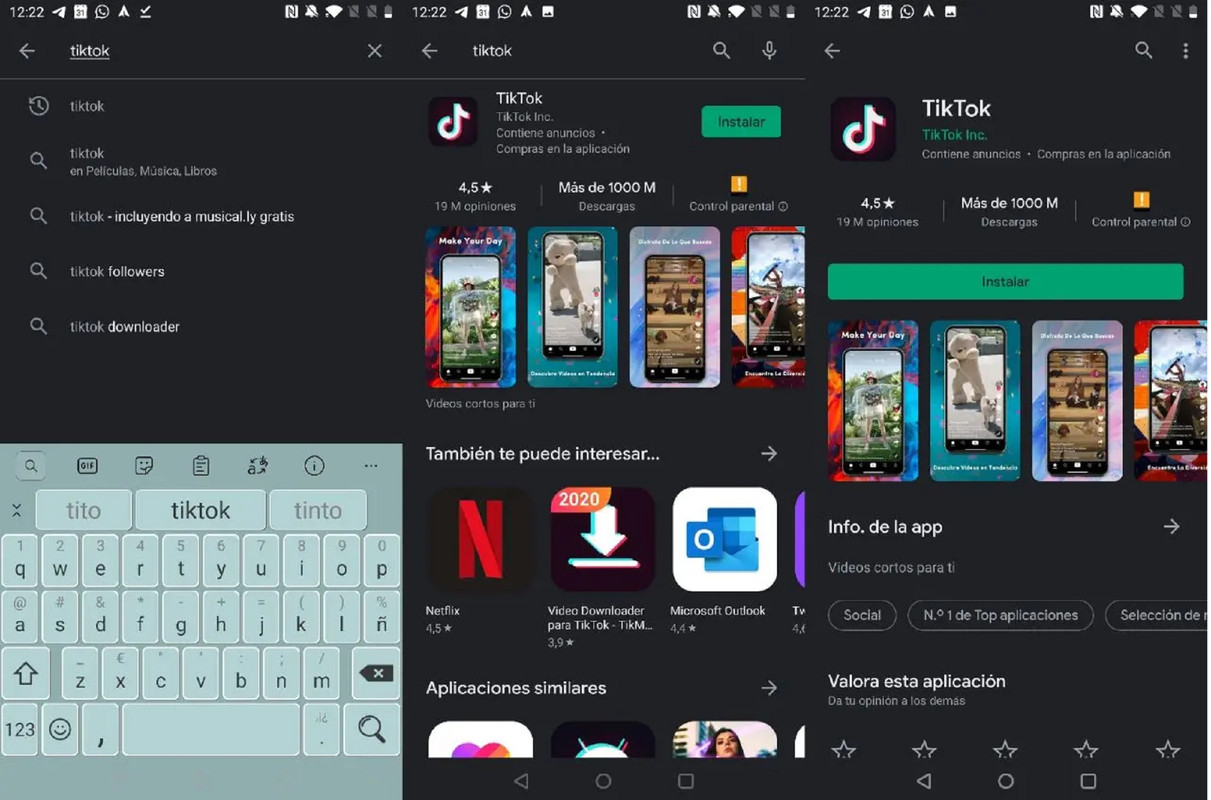This screenshot has width=1211, height=800.
Task: Open keyboard search icon in toolbar row
Action: pyautogui.click(x=31, y=466)
